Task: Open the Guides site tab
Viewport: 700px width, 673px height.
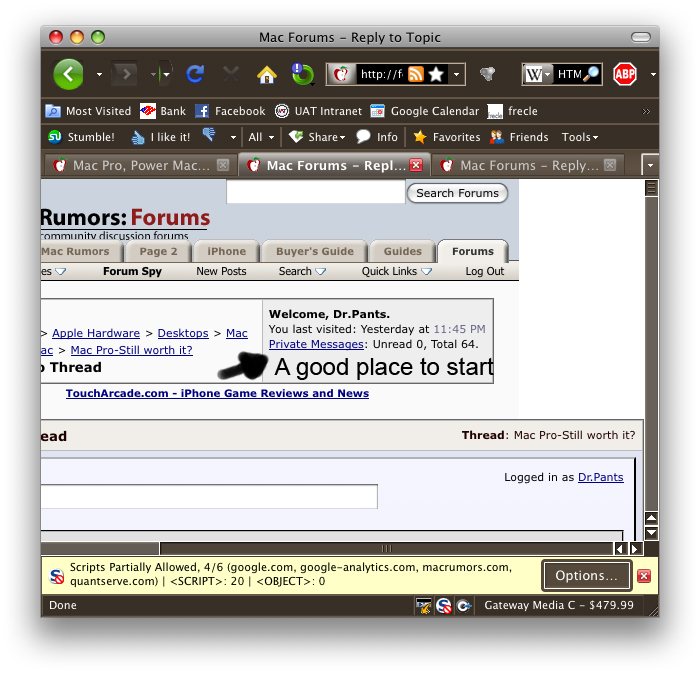Action: coord(402,251)
